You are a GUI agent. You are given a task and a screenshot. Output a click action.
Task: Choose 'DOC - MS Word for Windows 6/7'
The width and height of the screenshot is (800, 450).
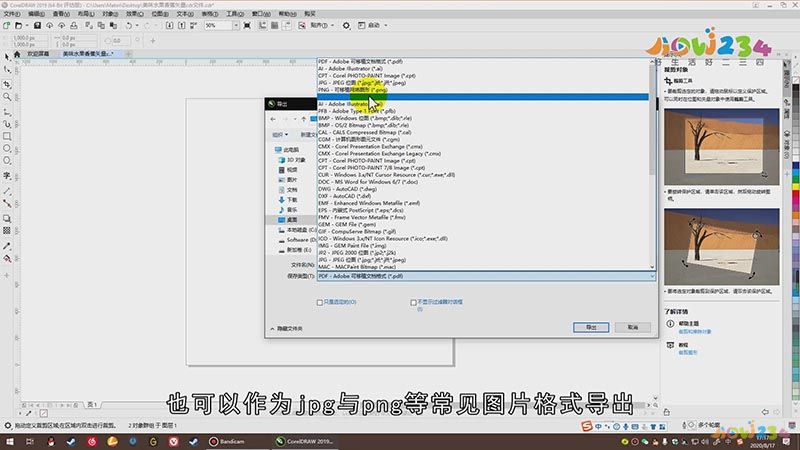point(483,182)
